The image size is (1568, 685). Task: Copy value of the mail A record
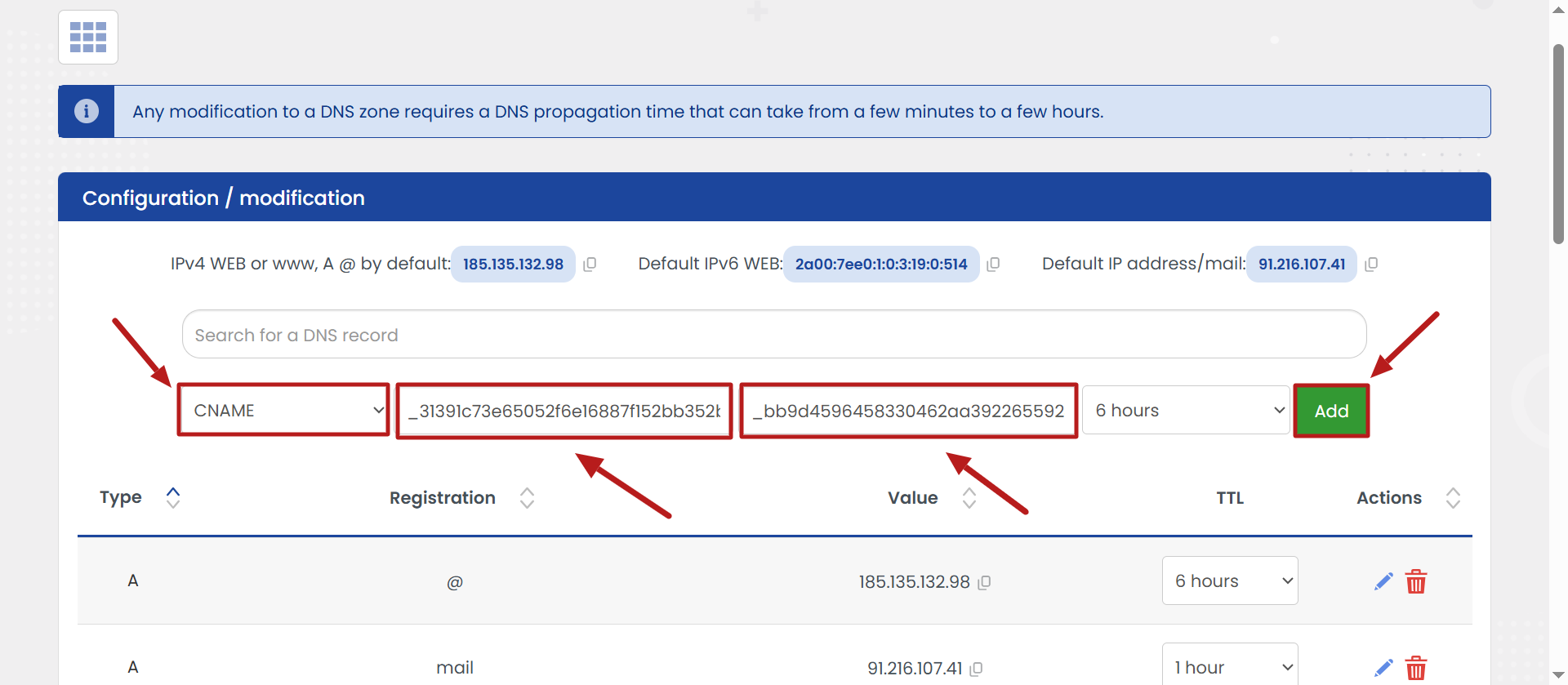coord(976,669)
